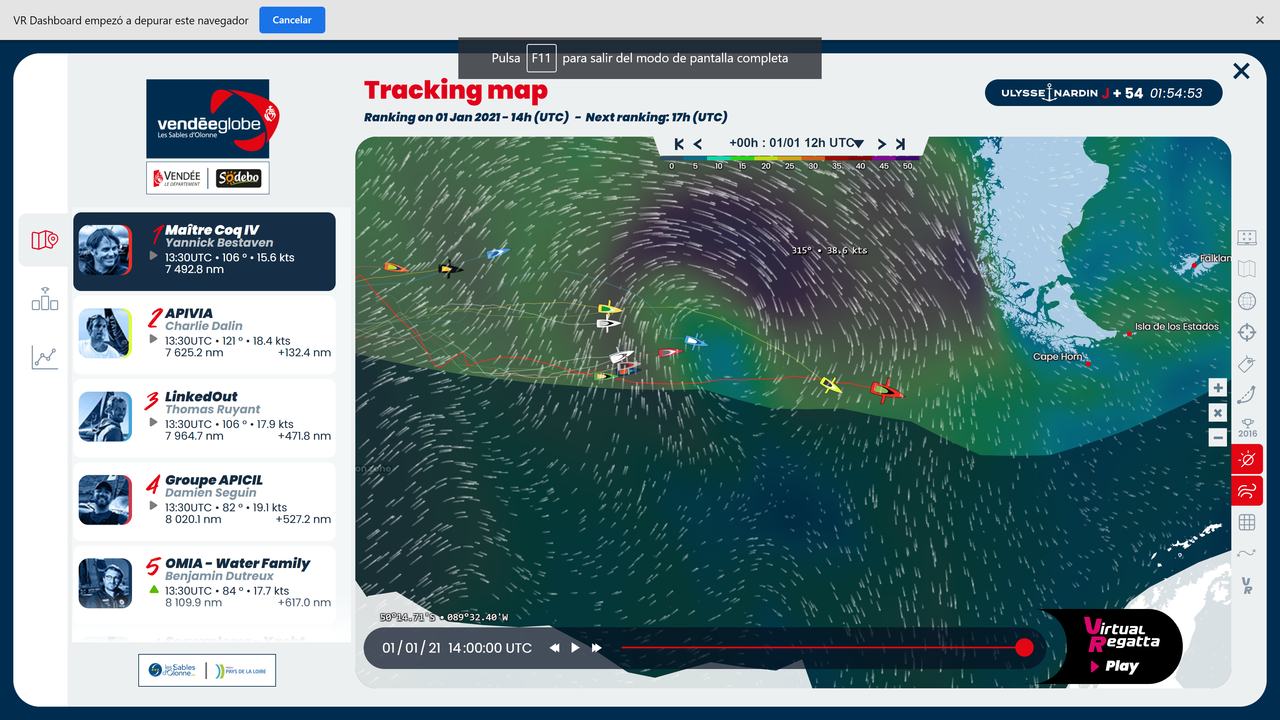Select Maître Coq IV skipper card

tap(204, 251)
